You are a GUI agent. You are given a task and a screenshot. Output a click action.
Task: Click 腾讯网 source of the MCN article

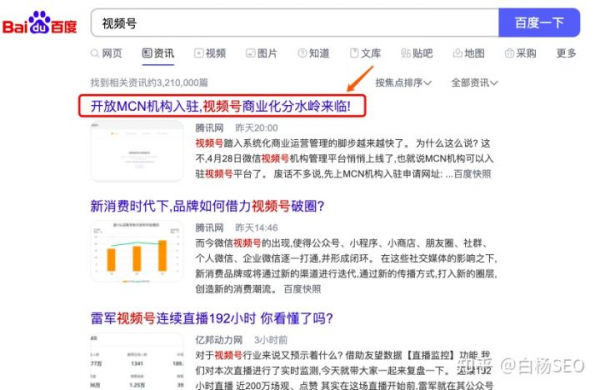(x=209, y=128)
